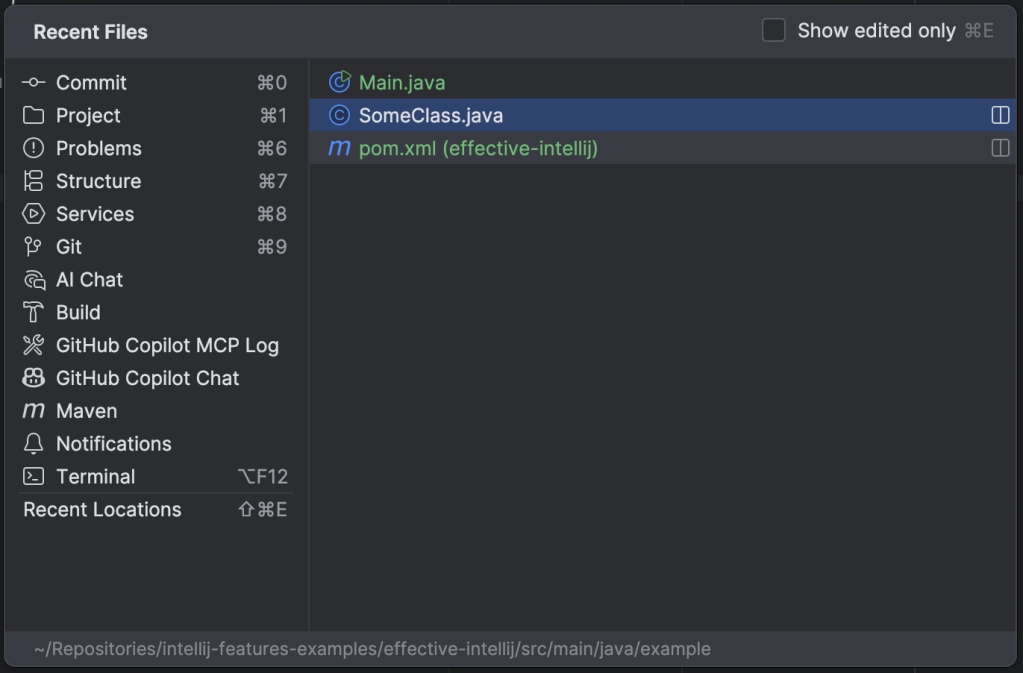Screen dimensions: 1023x673
Task: Open the Terminal tool window
Action: tap(96, 476)
